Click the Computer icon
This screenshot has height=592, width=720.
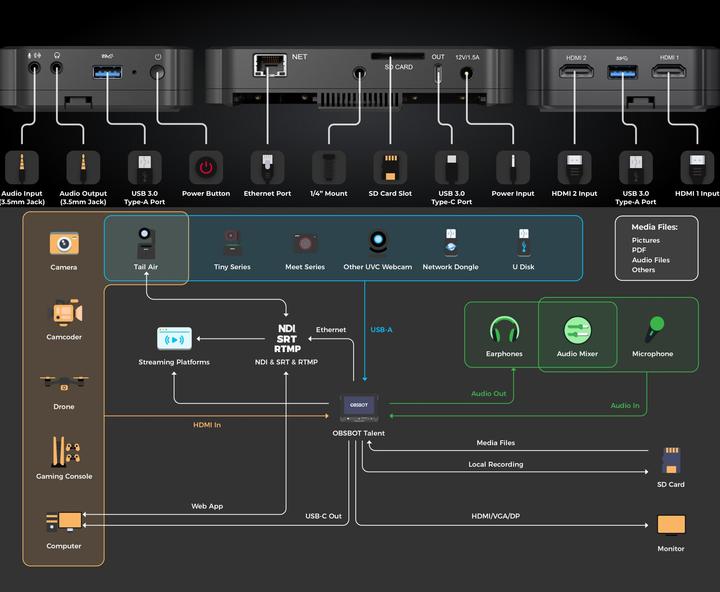pyautogui.click(x=64, y=522)
